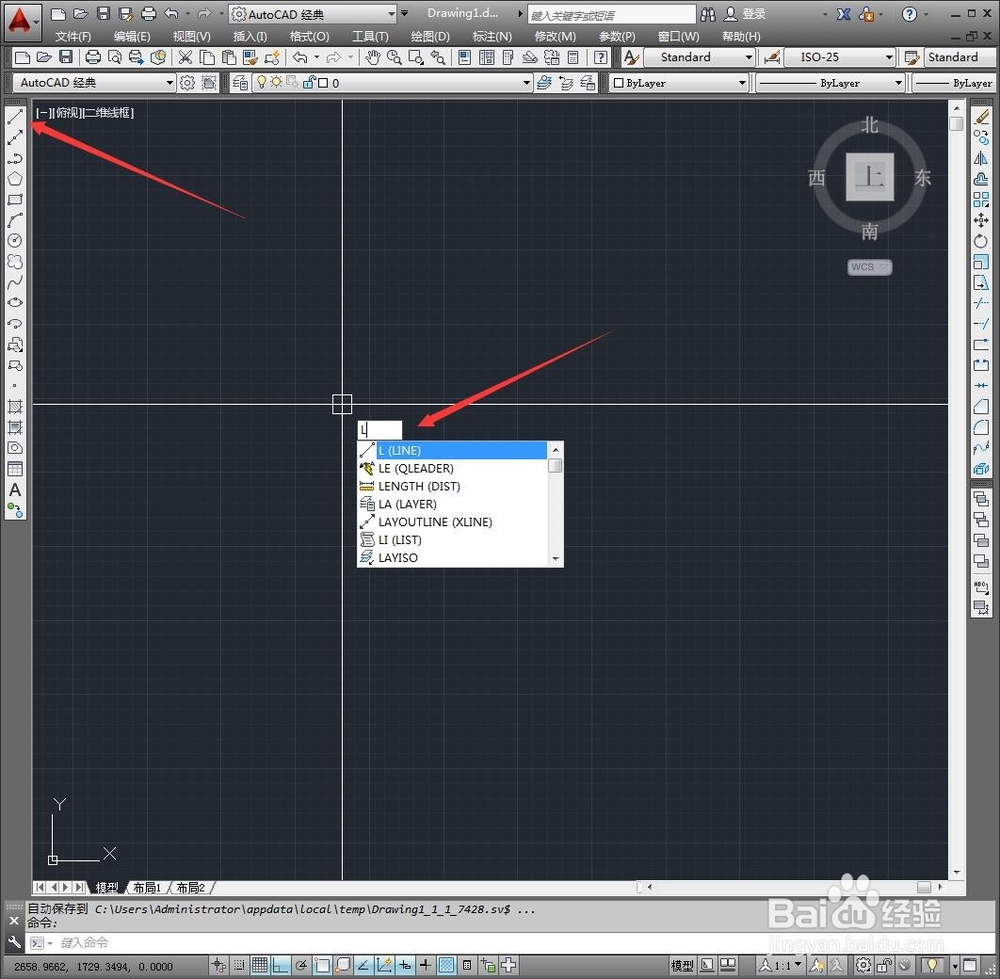Toggle Ortho Mode in status bar
This screenshot has width=1000, height=979.
click(281, 965)
